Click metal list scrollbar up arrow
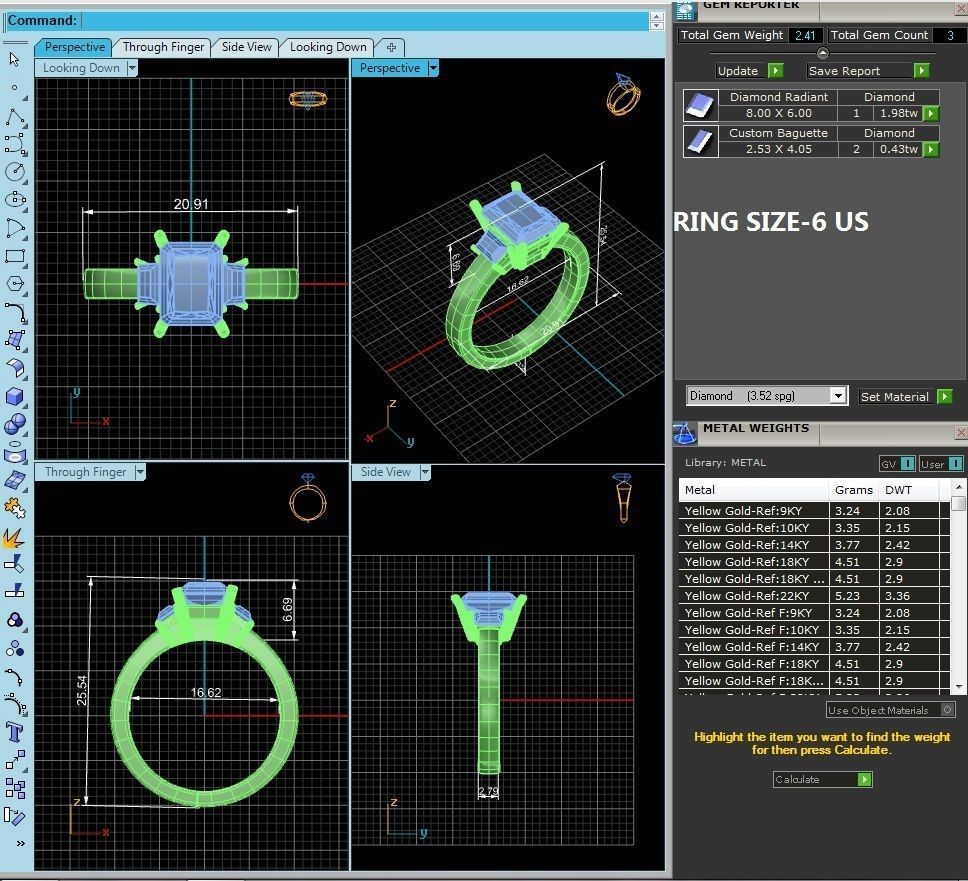 click(959, 487)
